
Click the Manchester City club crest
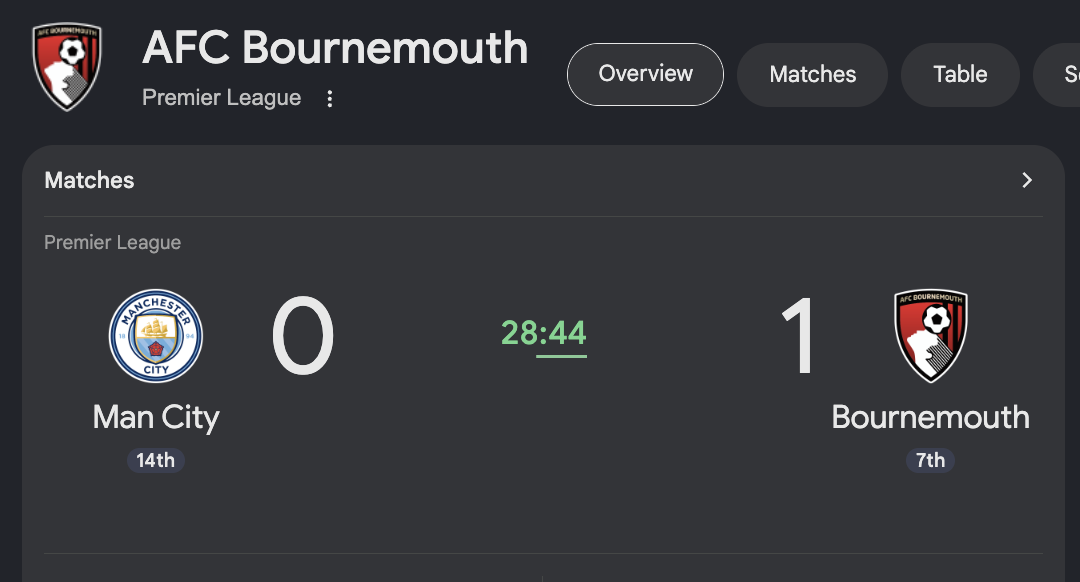[x=156, y=335]
